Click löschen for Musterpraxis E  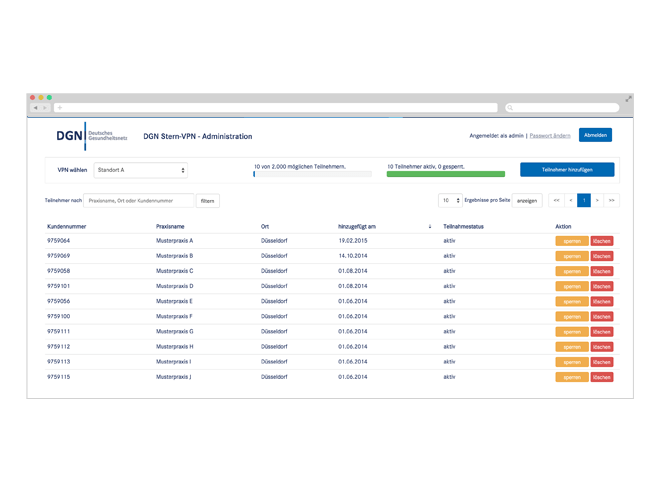pyautogui.click(x=602, y=302)
